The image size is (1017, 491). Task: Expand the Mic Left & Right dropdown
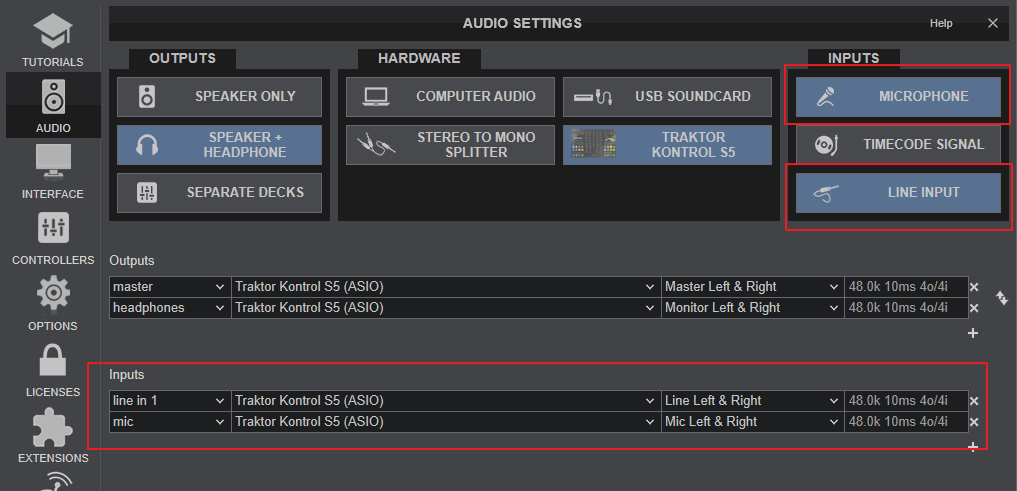tap(752, 422)
